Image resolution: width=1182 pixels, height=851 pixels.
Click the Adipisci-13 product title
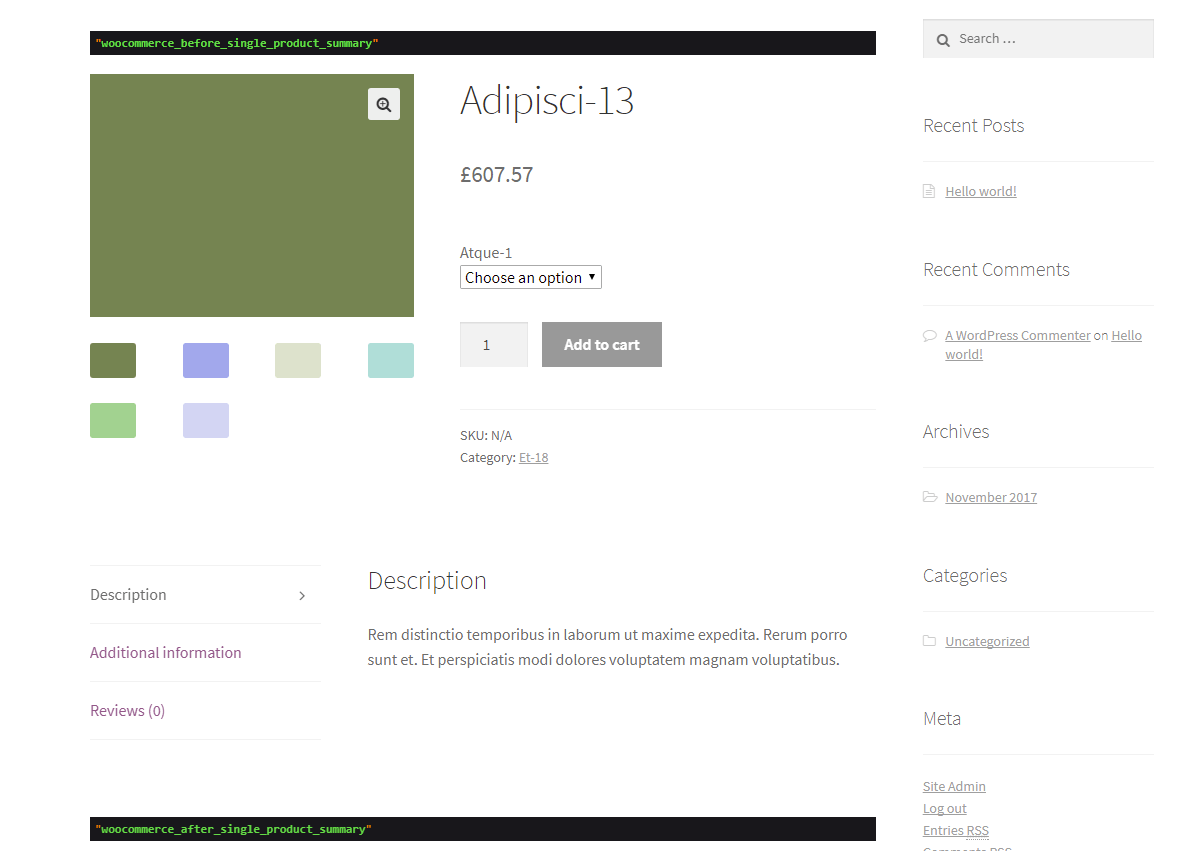[547, 101]
